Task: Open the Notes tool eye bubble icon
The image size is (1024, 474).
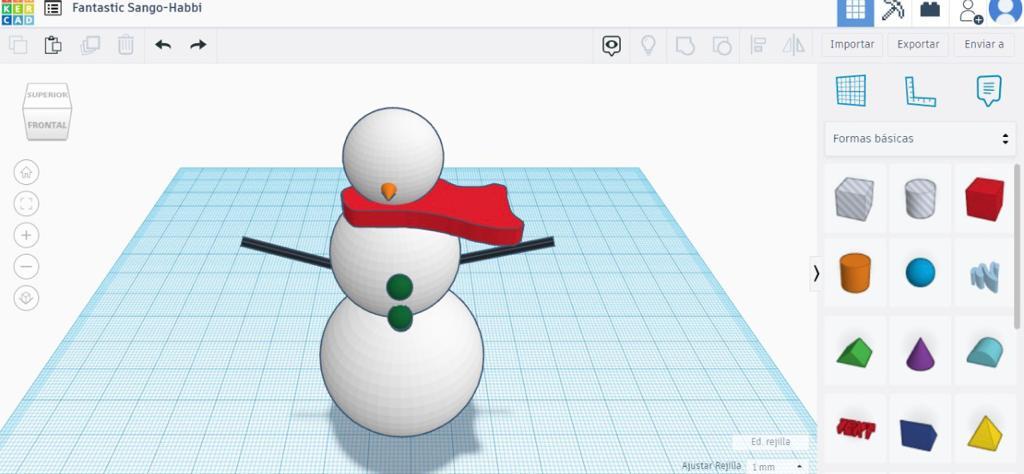Action: (611, 45)
